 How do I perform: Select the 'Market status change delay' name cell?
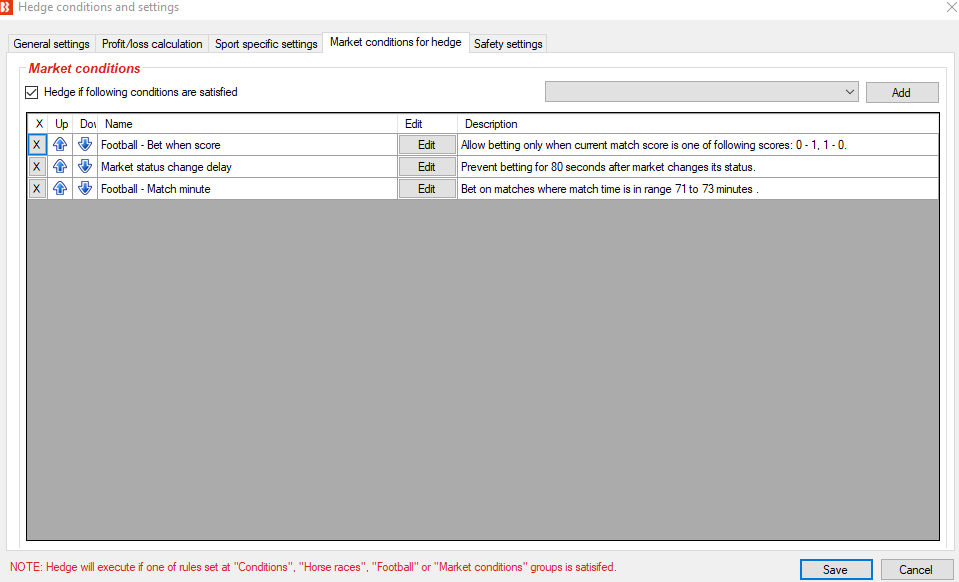click(x=247, y=167)
